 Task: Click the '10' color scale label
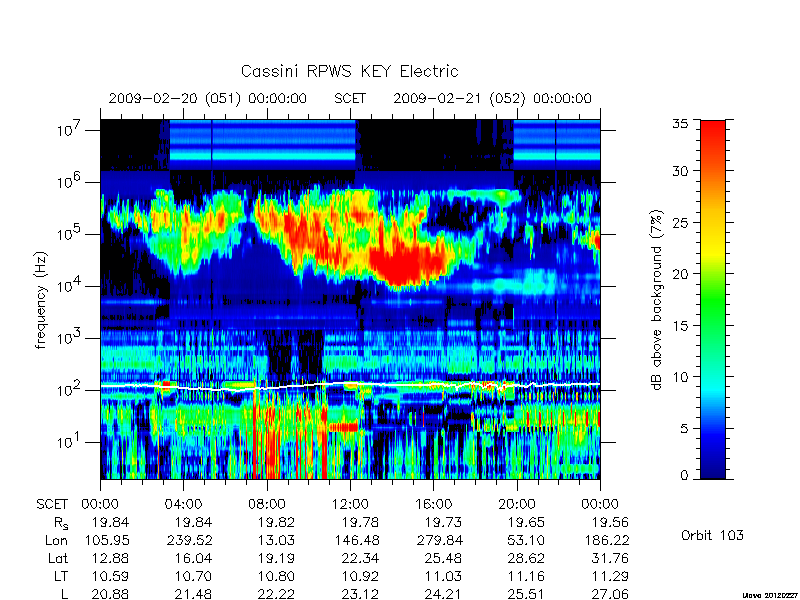click(680, 377)
